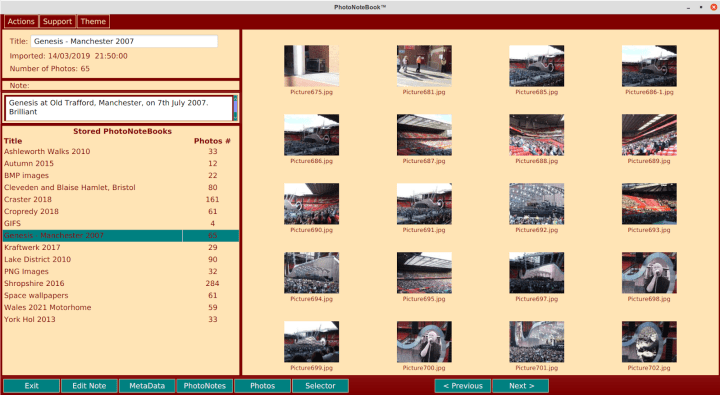Click the photo count 161 for Craster 2018

coord(212,199)
